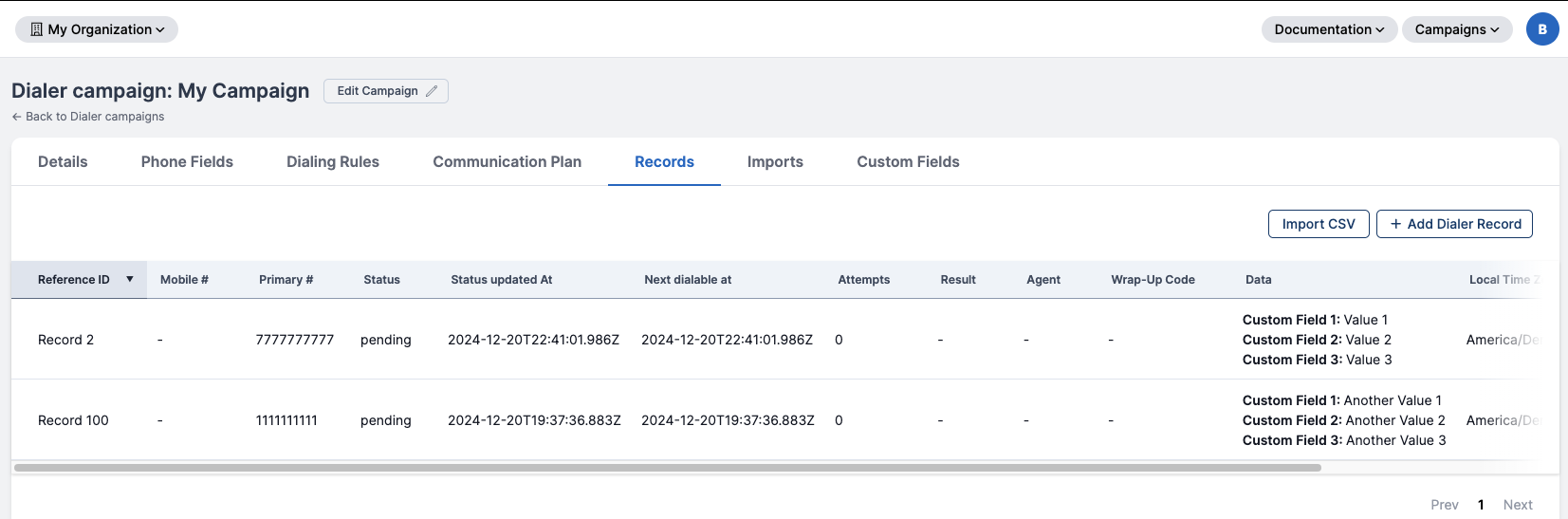This screenshot has height=519, width=1568.
Task: Click the Import CSV button
Action: pyautogui.click(x=1319, y=224)
